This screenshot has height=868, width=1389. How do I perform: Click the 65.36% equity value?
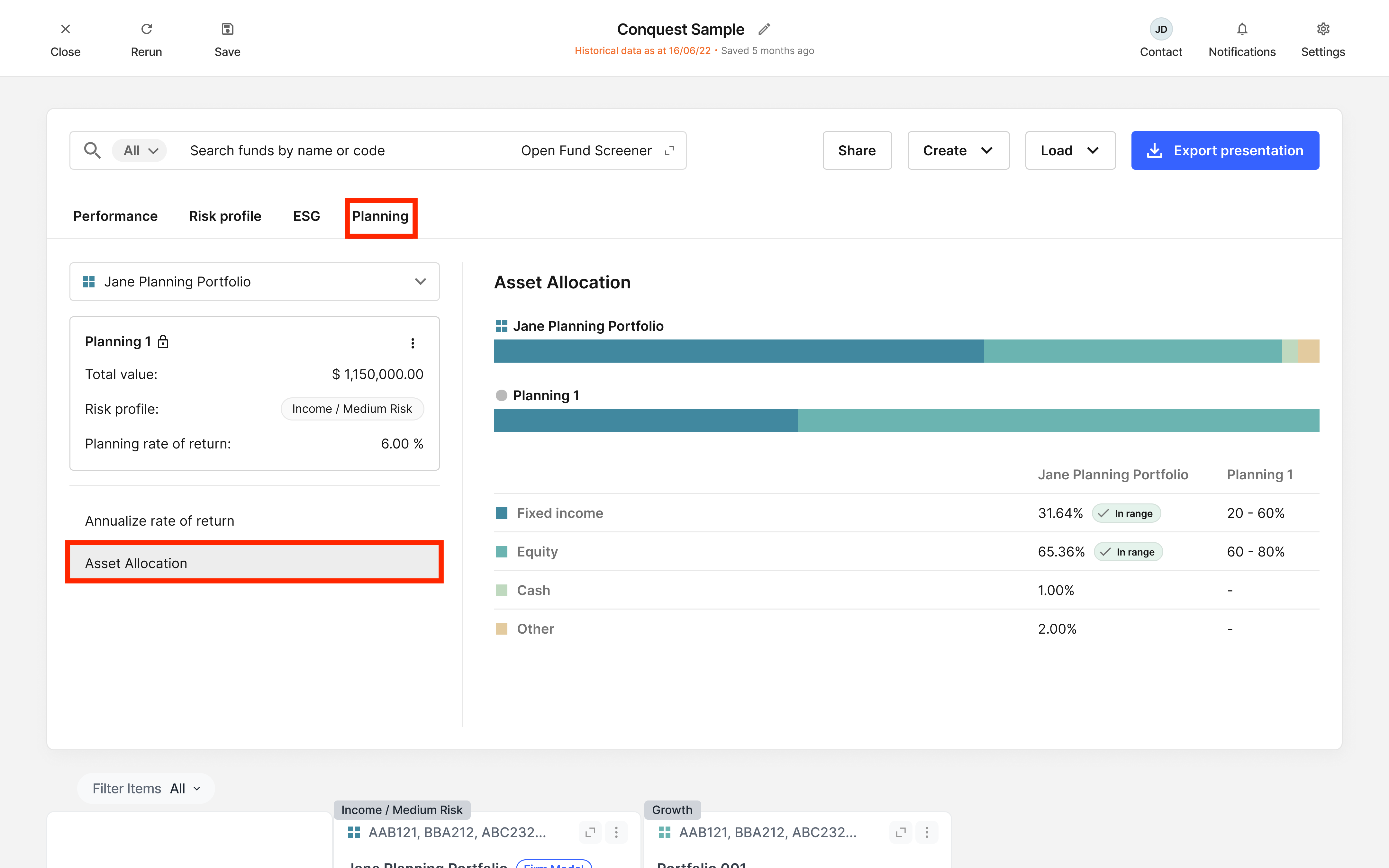pos(1061,552)
